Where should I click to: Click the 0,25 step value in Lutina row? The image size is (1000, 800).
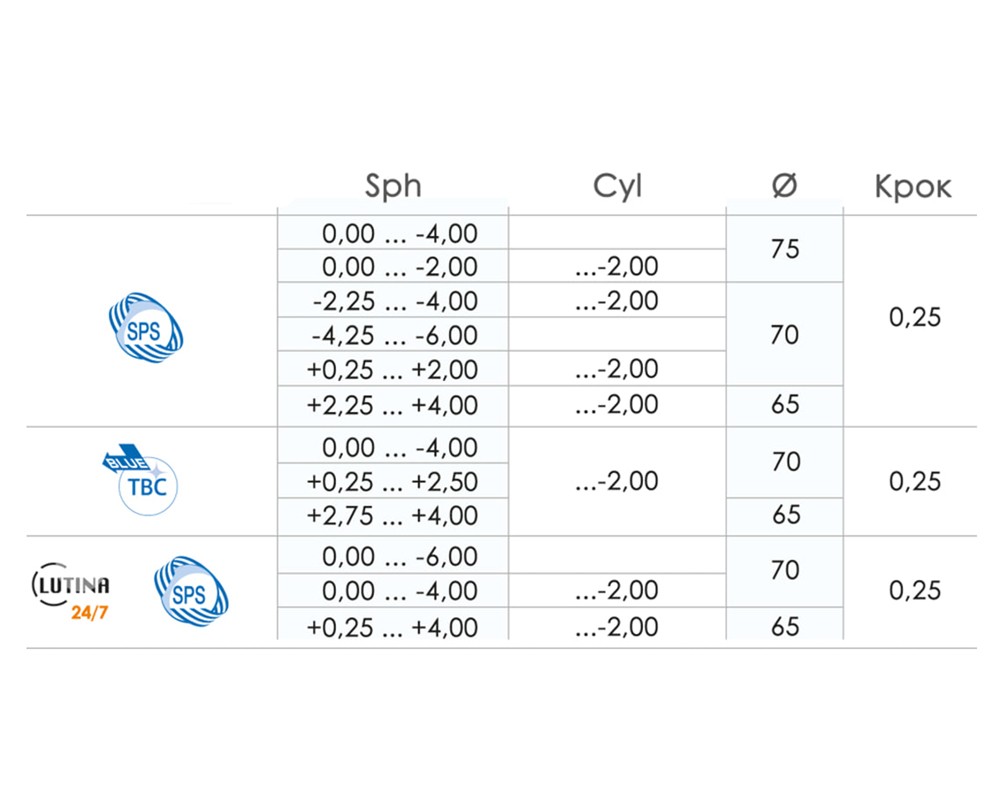pos(915,591)
